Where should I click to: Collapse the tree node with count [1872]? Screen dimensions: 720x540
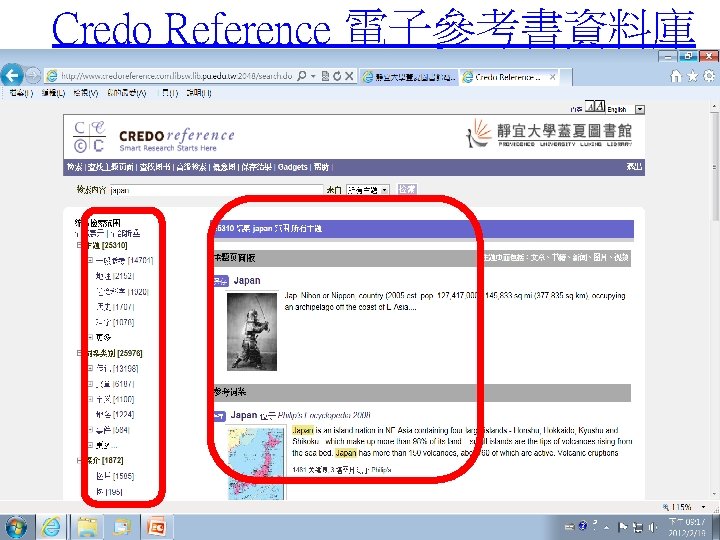[x=79, y=460]
